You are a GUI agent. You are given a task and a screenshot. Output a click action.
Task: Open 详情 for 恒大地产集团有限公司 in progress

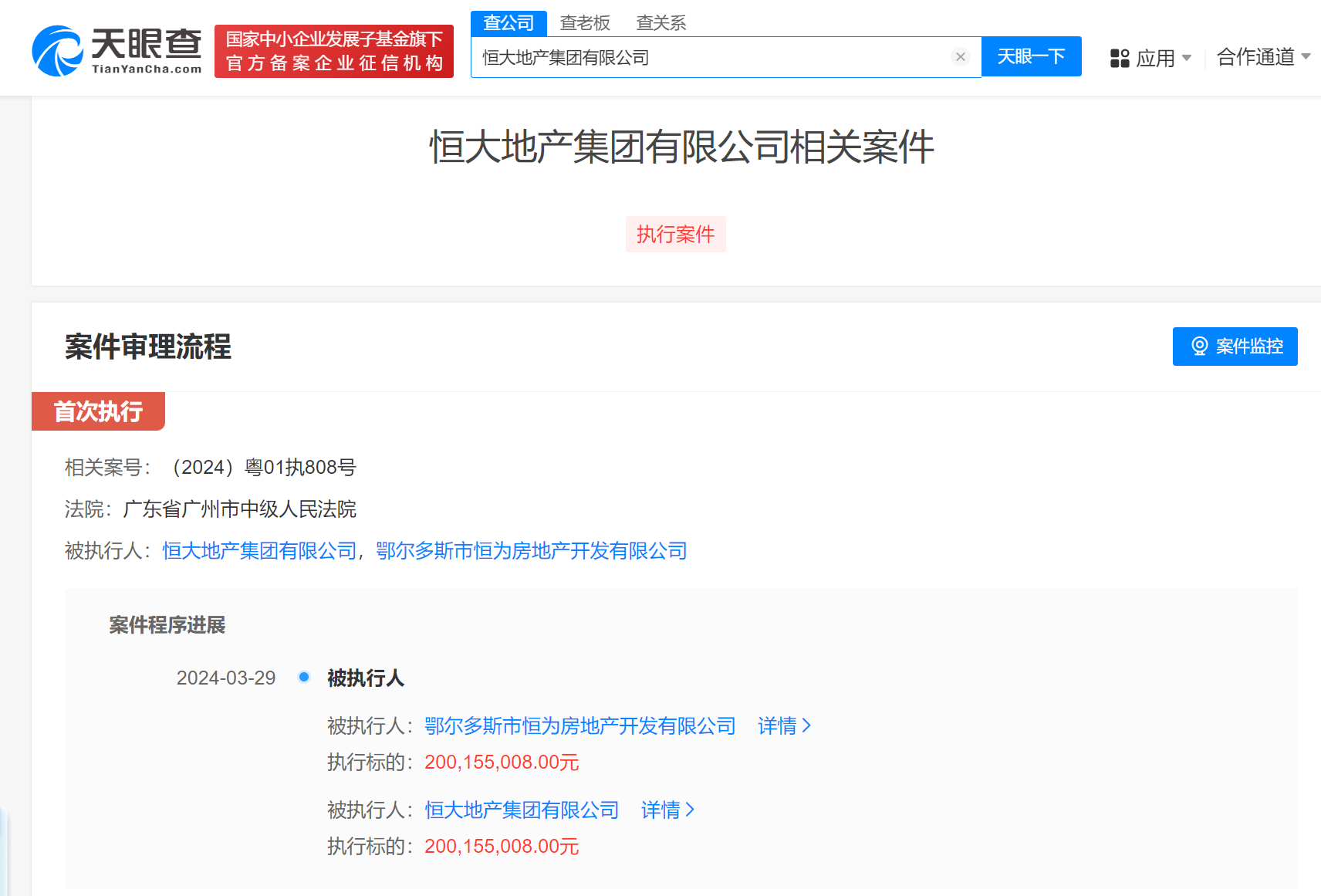click(668, 810)
